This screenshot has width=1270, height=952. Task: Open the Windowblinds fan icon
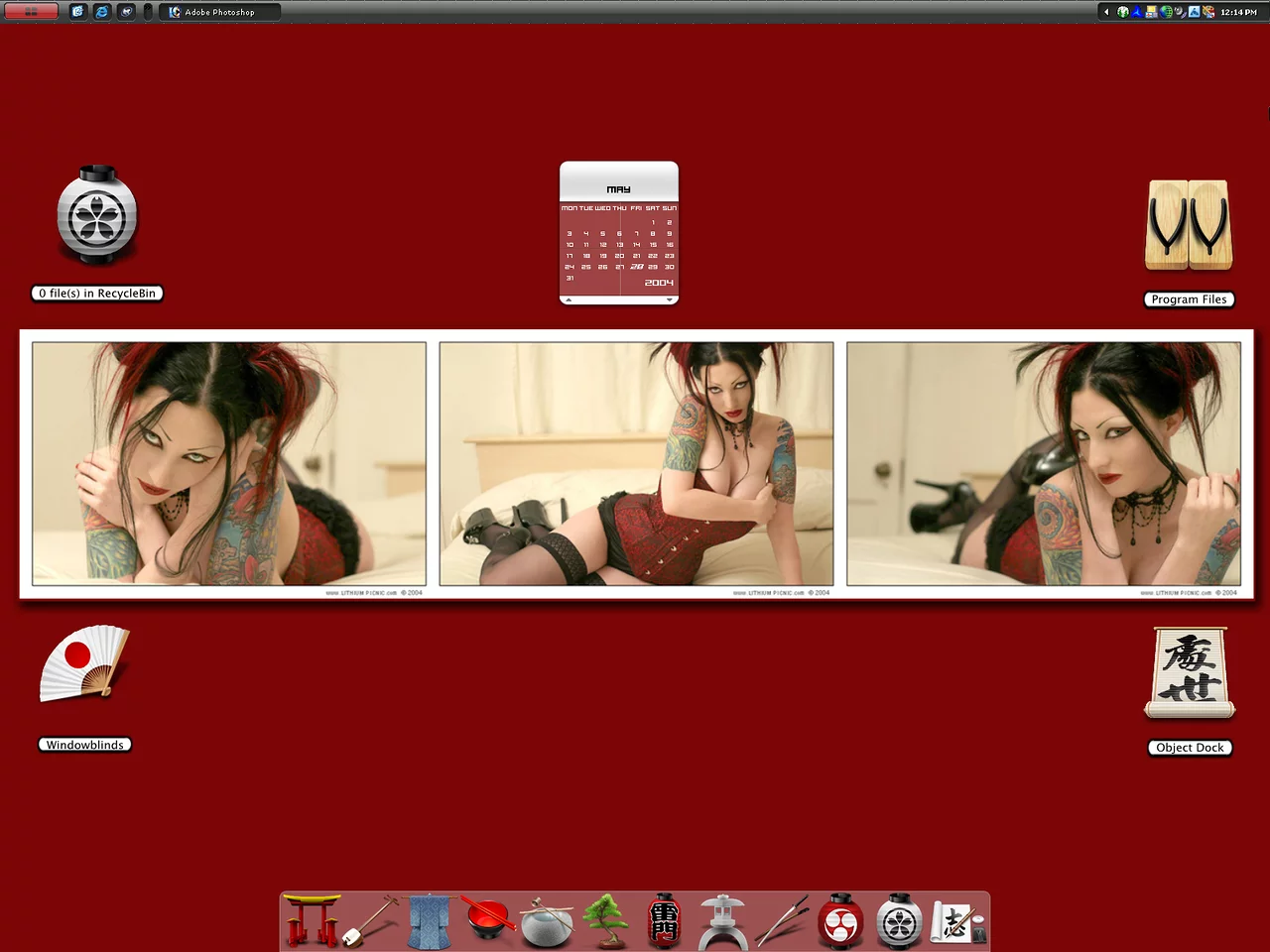pos(84,664)
